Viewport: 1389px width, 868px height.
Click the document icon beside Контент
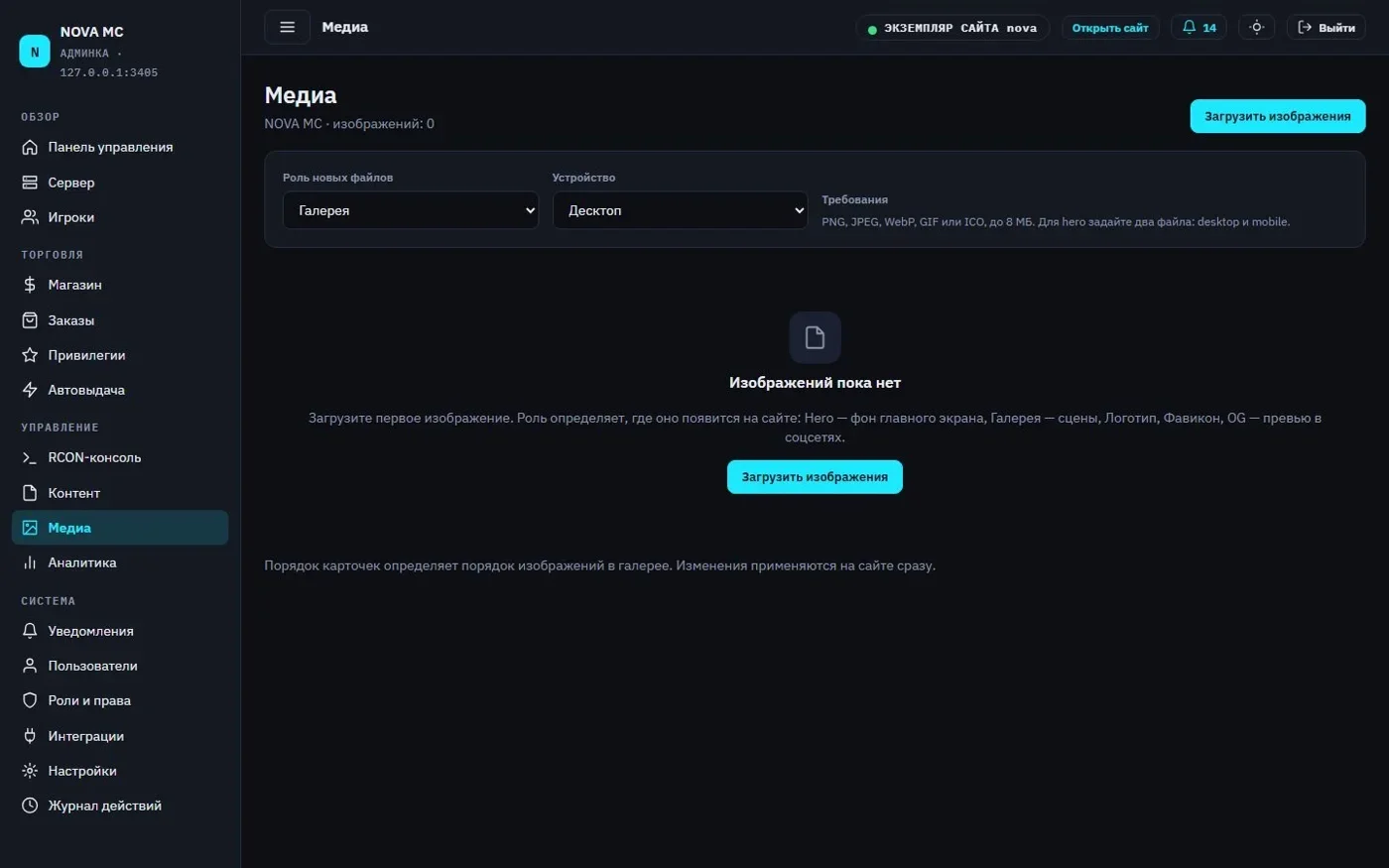[30, 493]
